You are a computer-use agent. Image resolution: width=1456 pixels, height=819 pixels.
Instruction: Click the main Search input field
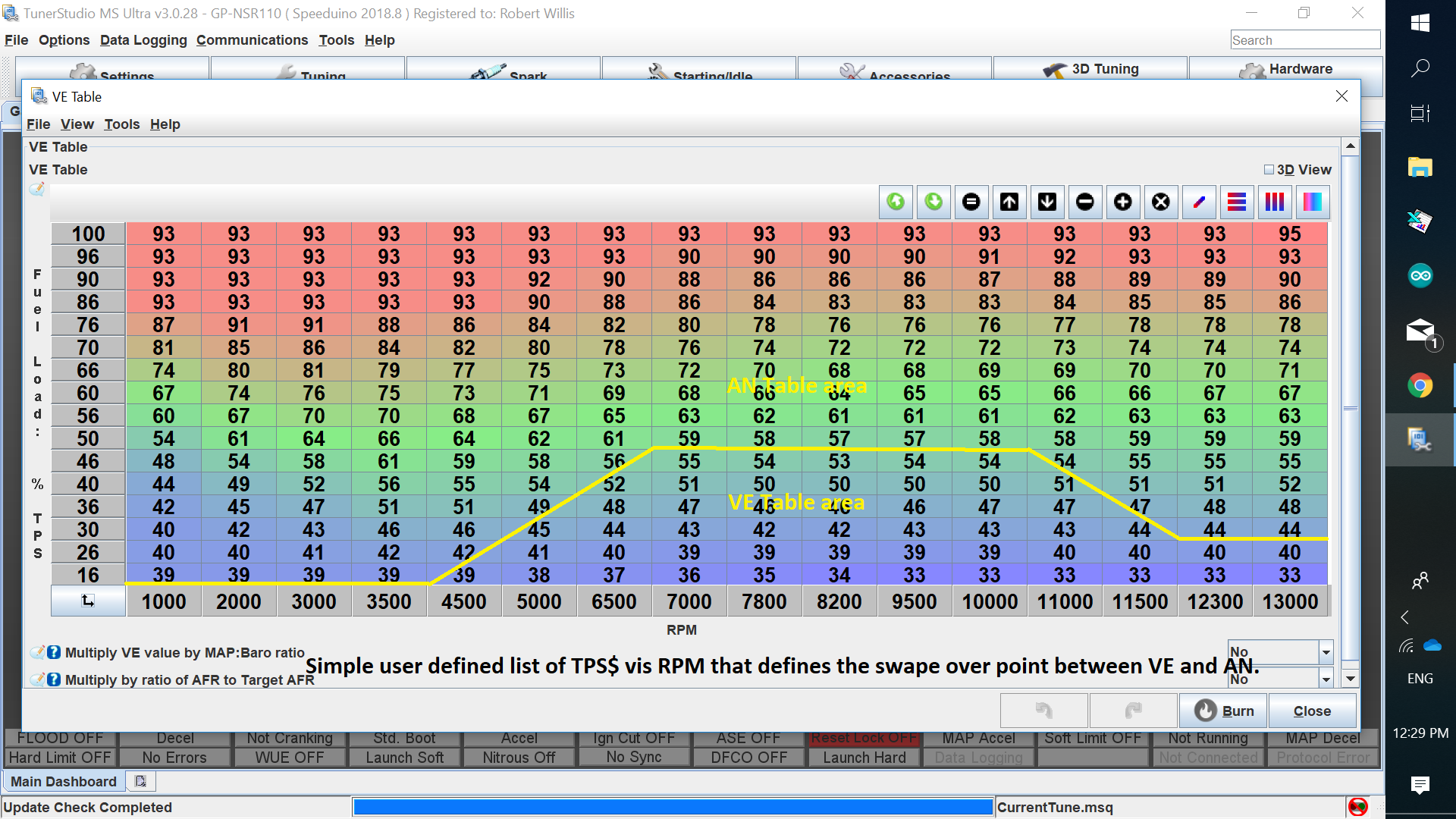click(x=1304, y=40)
